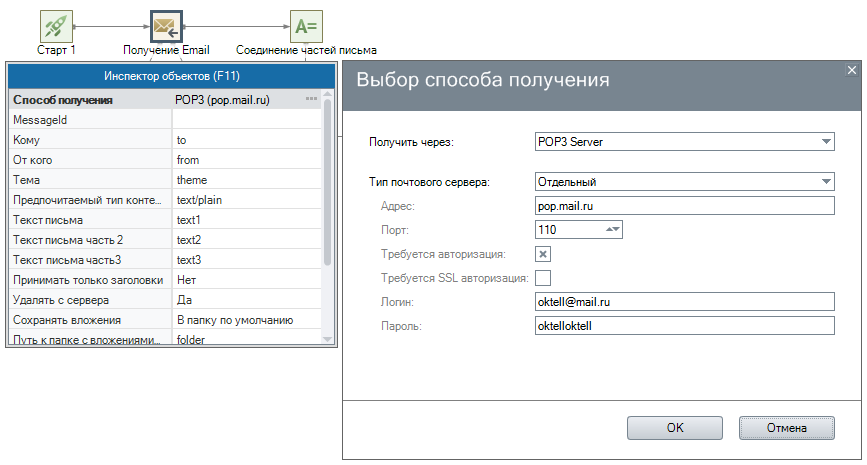Click the Получение Email envelope node icon
Image resolution: width=867 pixels, height=465 pixels.
[x=166, y=25]
